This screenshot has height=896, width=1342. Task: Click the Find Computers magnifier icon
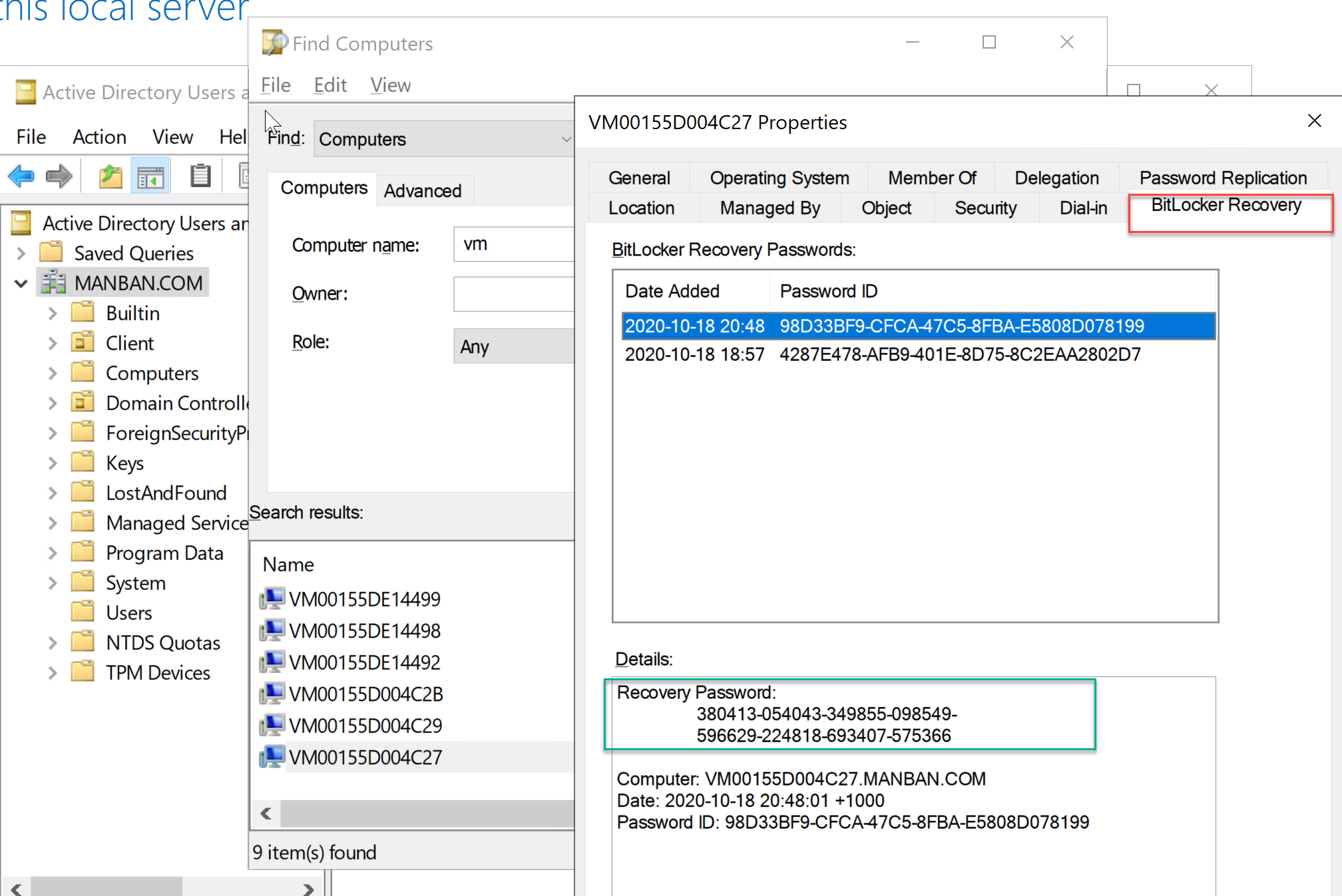click(x=274, y=43)
